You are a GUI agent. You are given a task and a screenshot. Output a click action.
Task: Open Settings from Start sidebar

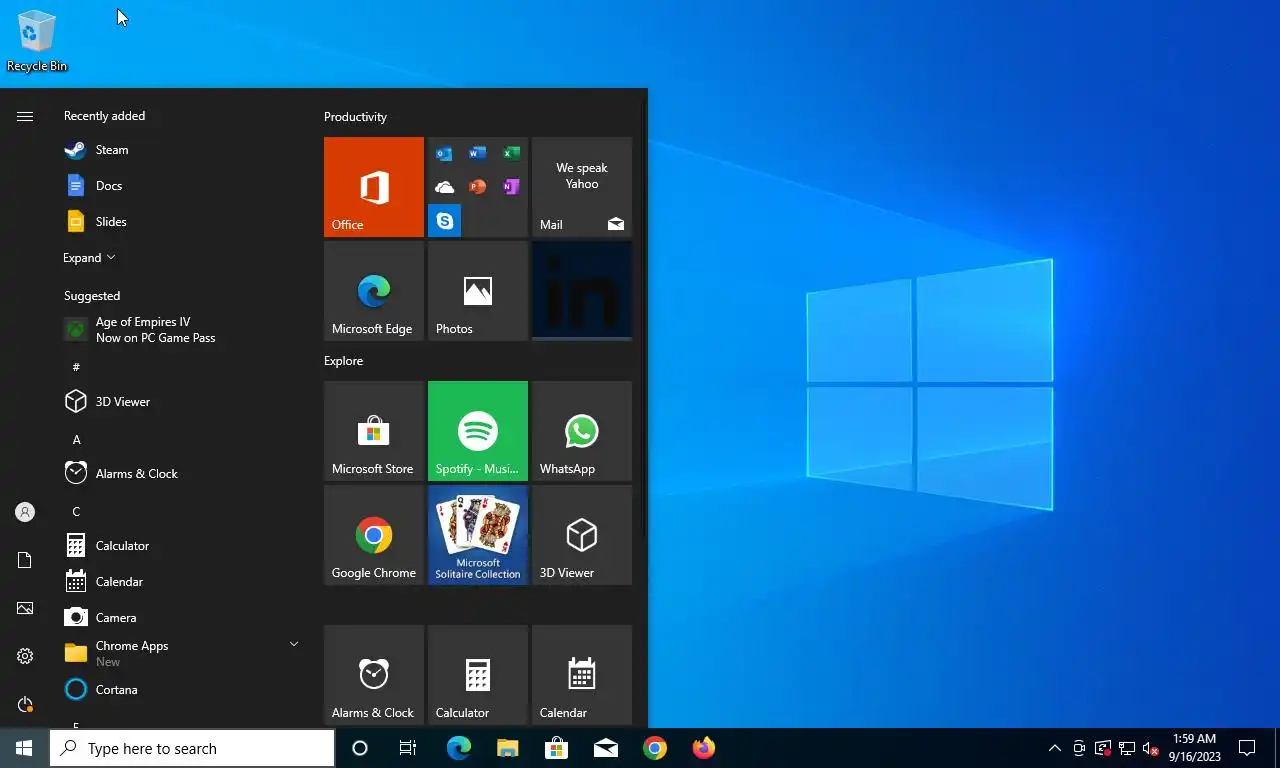[25, 656]
